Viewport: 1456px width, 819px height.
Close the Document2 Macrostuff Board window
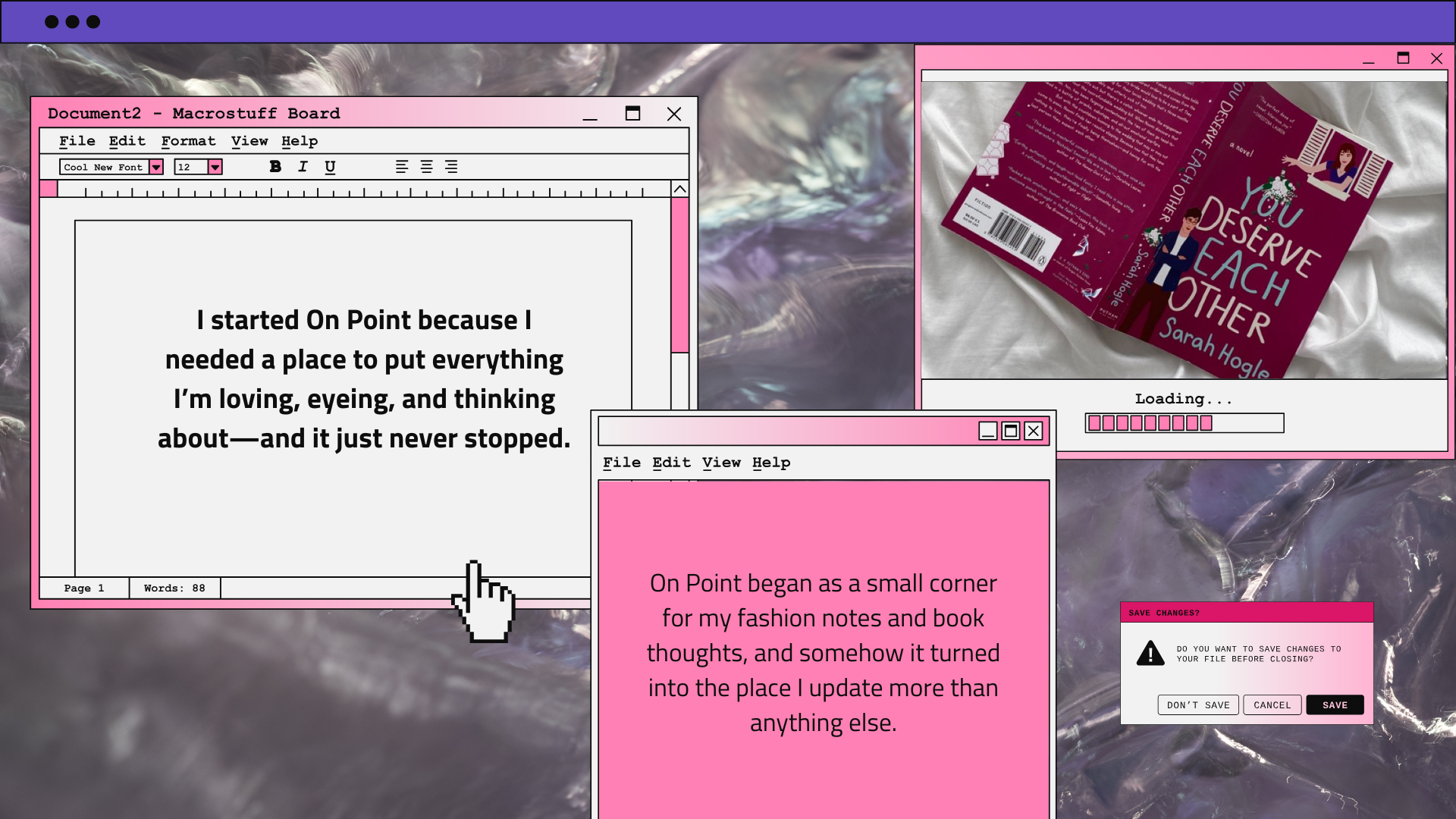tap(673, 114)
